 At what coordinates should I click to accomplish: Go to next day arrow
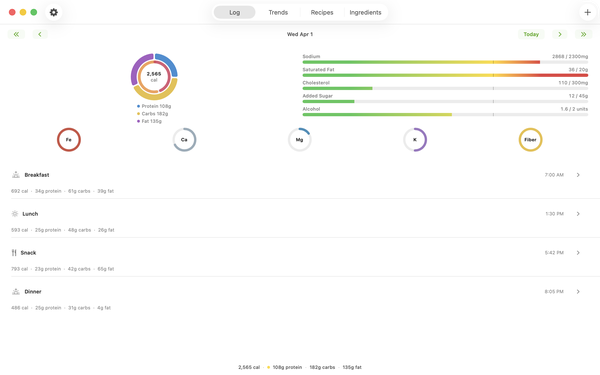click(x=560, y=34)
